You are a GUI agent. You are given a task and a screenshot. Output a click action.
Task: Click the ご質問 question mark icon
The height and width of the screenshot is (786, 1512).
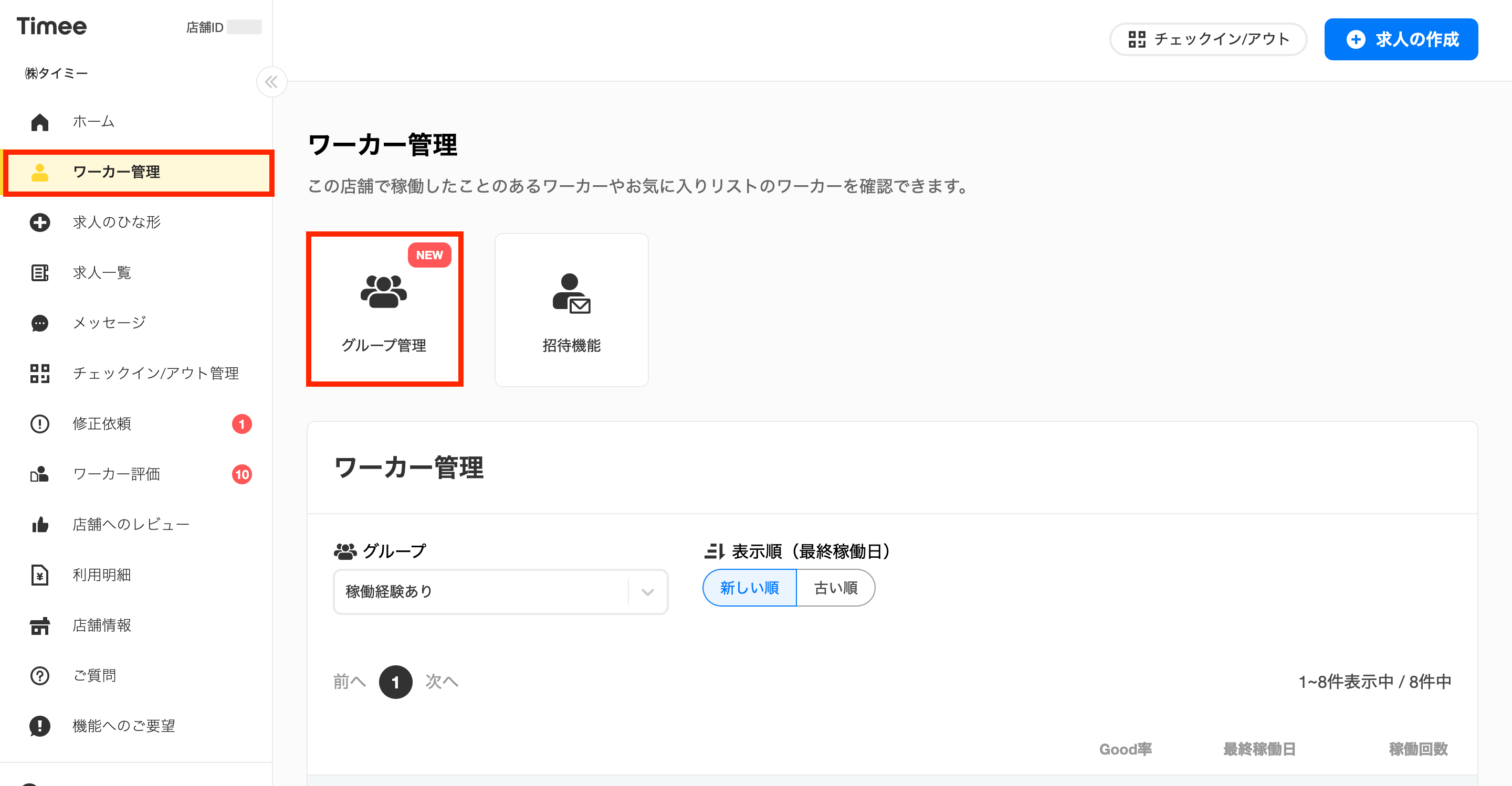point(40,676)
